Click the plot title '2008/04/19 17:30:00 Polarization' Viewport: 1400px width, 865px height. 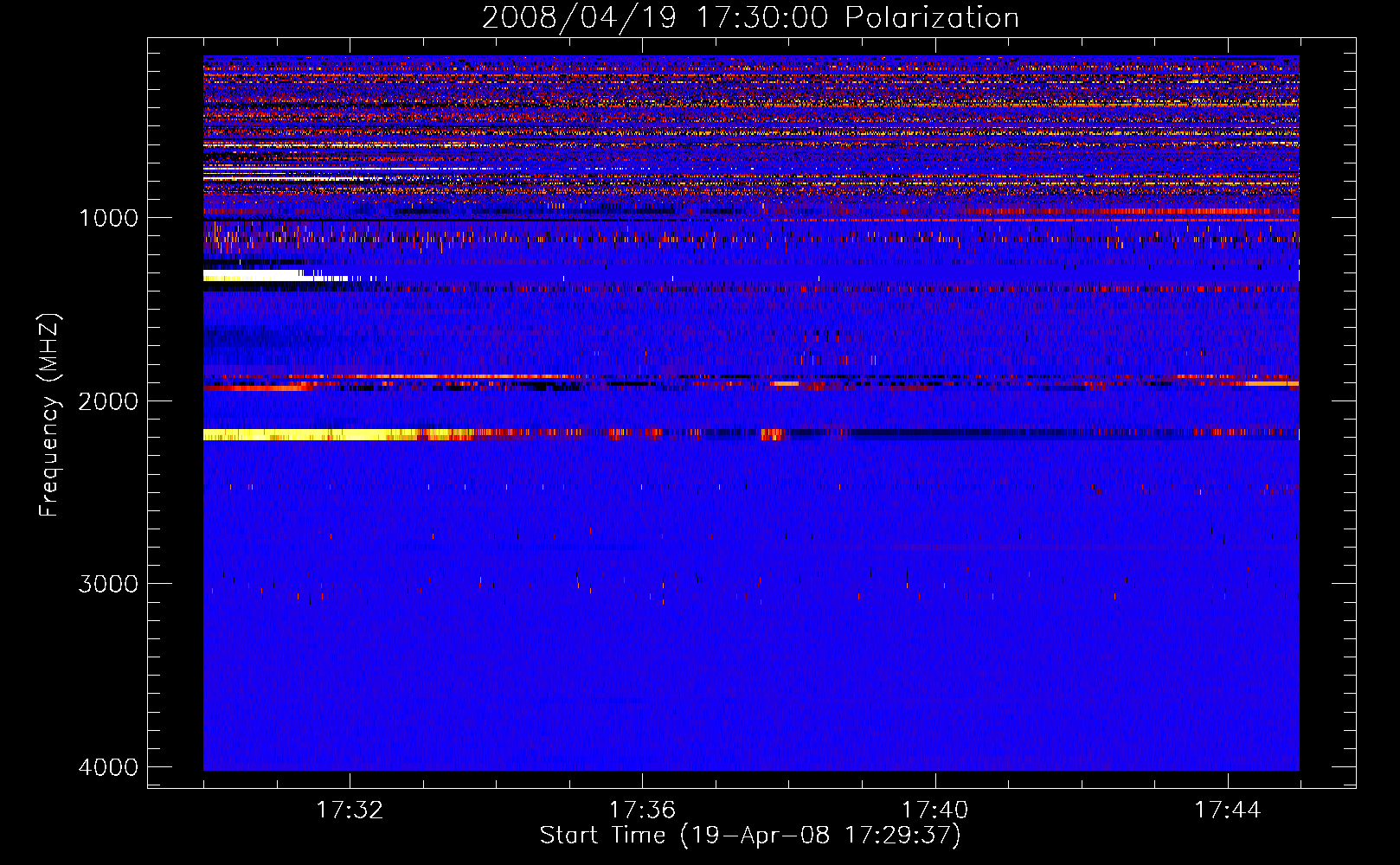coord(750,18)
